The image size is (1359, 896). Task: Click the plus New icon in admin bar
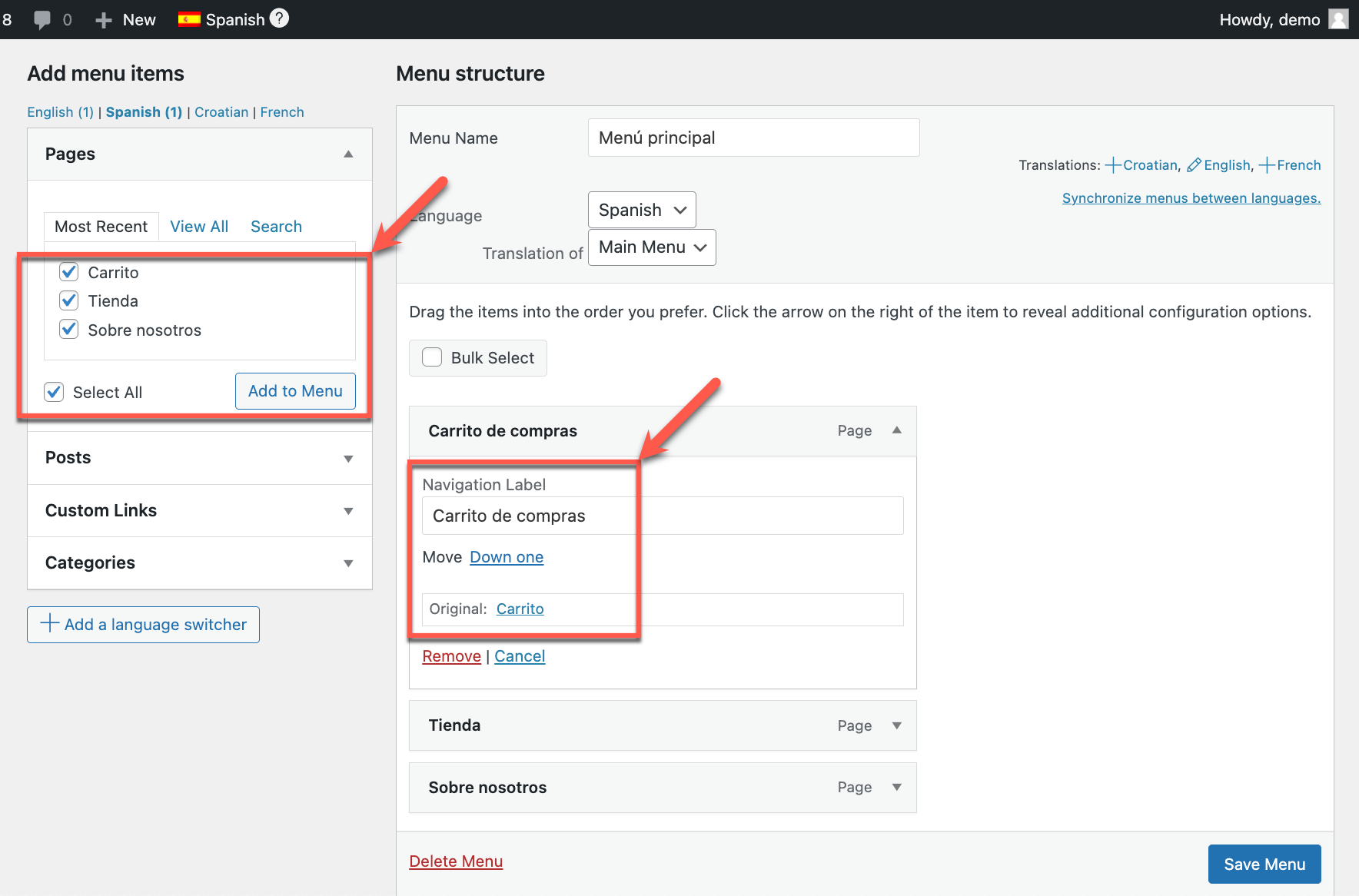click(x=104, y=20)
